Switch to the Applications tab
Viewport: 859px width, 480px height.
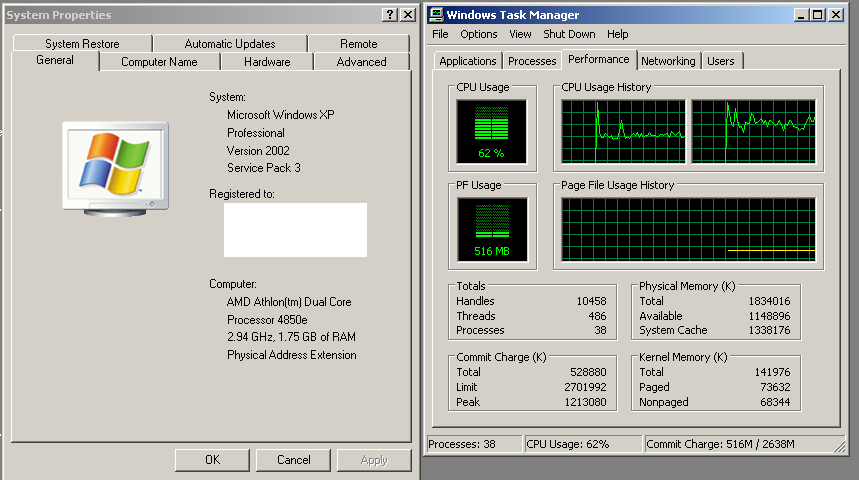click(468, 61)
